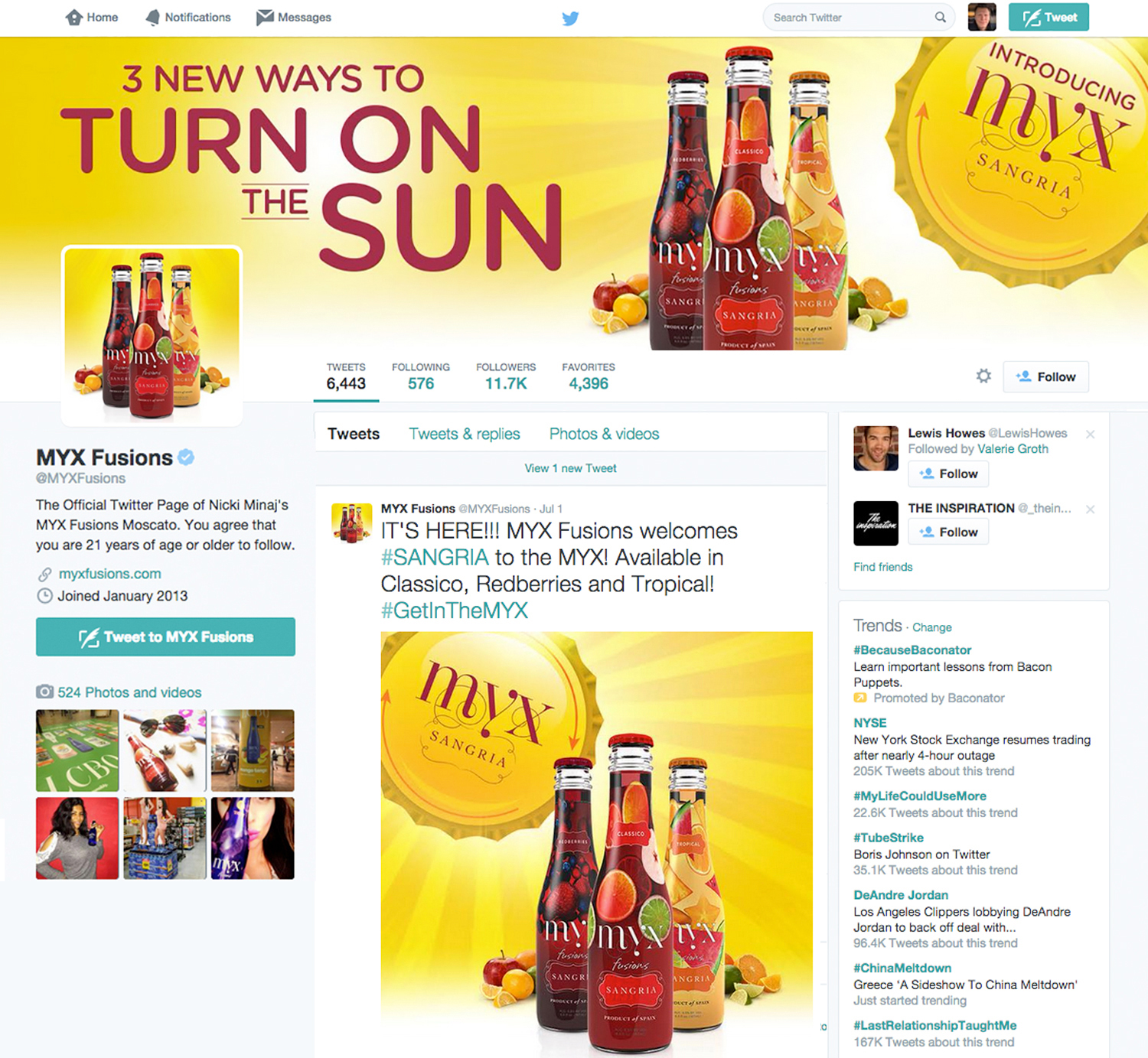Image resolution: width=1148 pixels, height=1058 pixels.
Task: Click the promoted arrow icon by Baconator
Action: pos(860,698)
